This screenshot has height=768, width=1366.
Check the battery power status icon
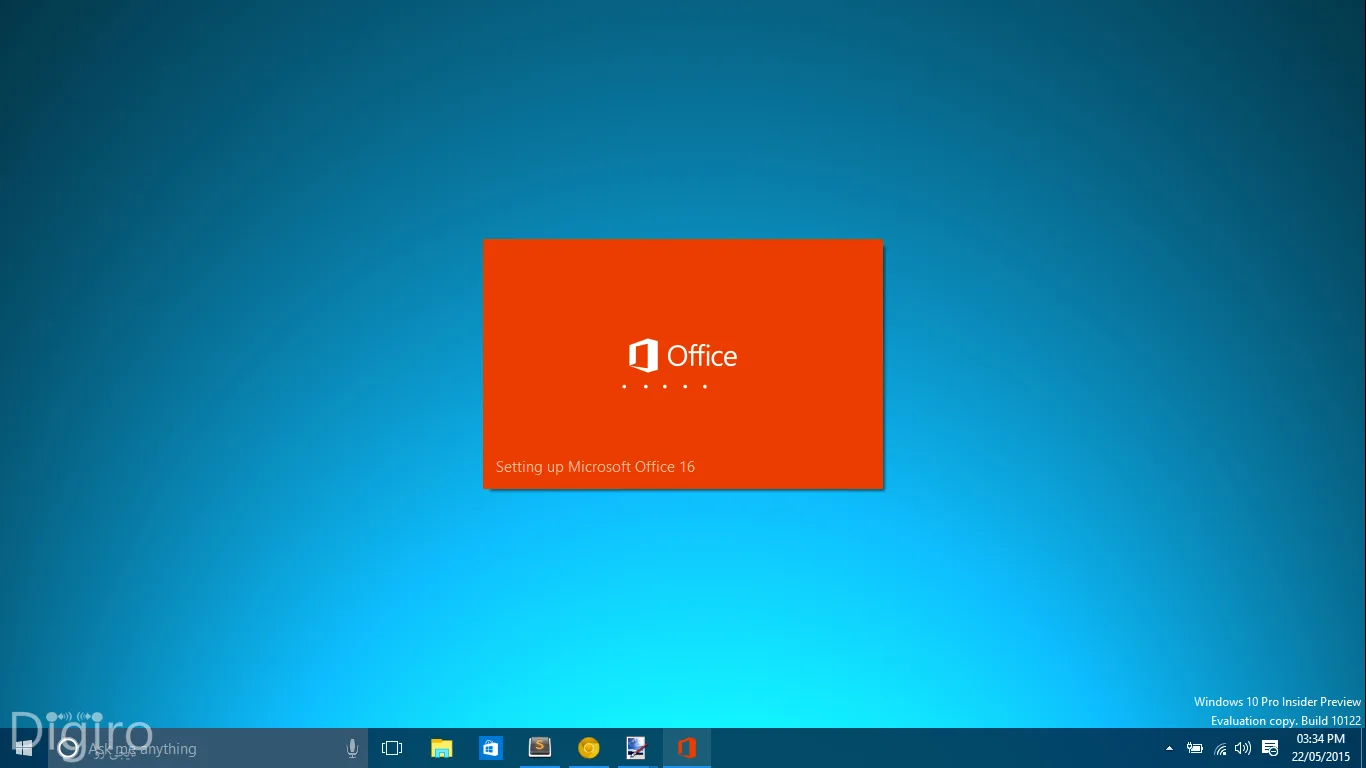pyautogui.click(x=1195, y=748)
